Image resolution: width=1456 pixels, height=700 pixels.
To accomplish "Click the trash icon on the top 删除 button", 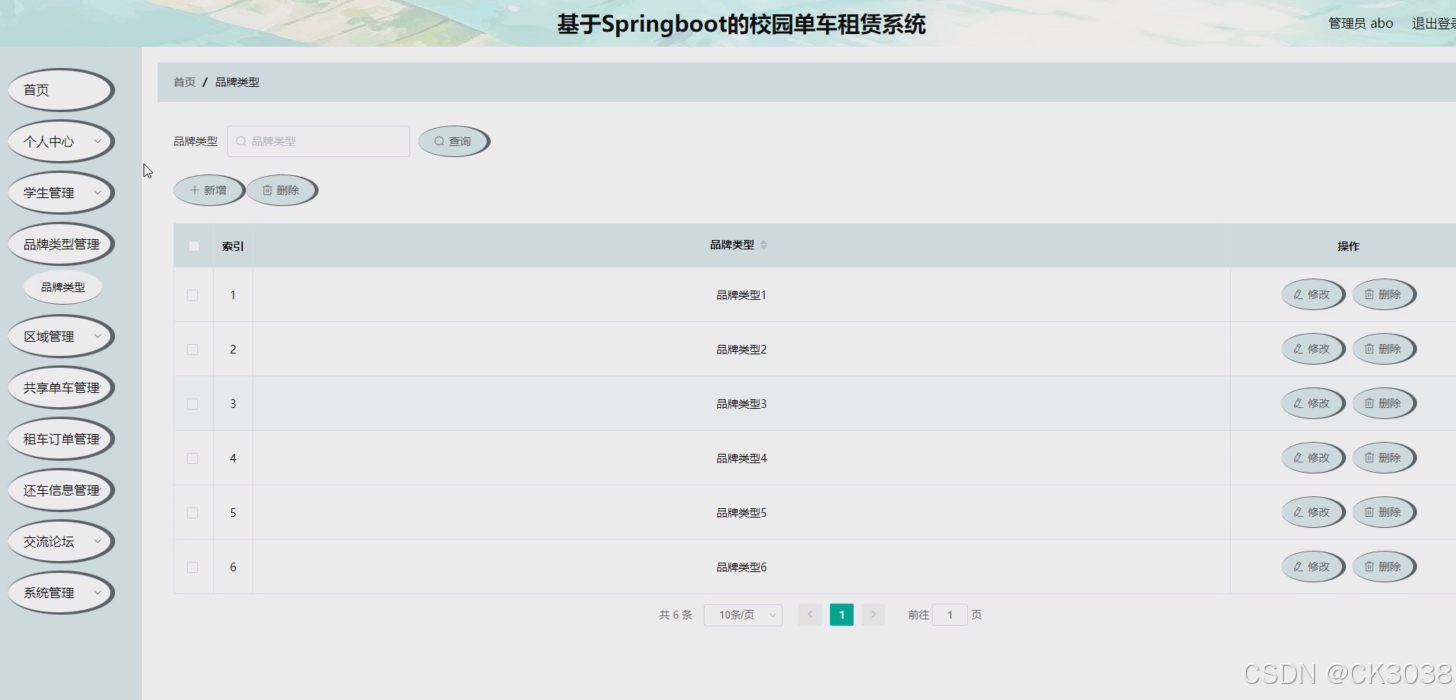I will (x=267, y=189).
